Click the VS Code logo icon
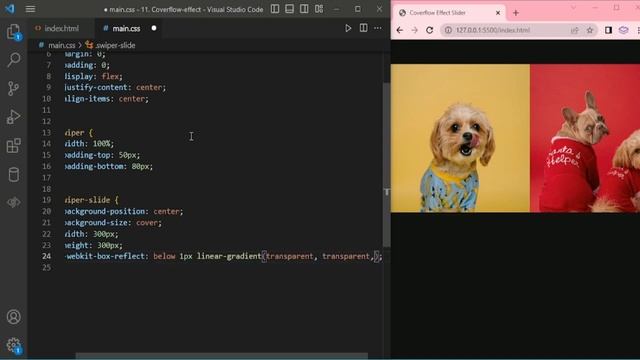Viewport: 640px width, 360px height. pos(9,9)
